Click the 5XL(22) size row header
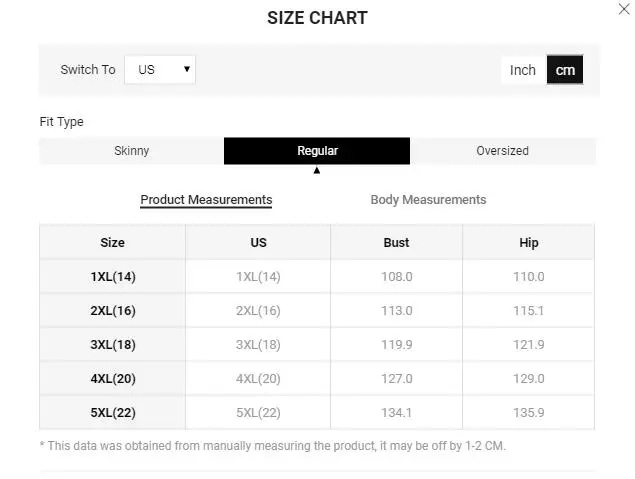Viewport: 635px width, 479px height. 112,413
